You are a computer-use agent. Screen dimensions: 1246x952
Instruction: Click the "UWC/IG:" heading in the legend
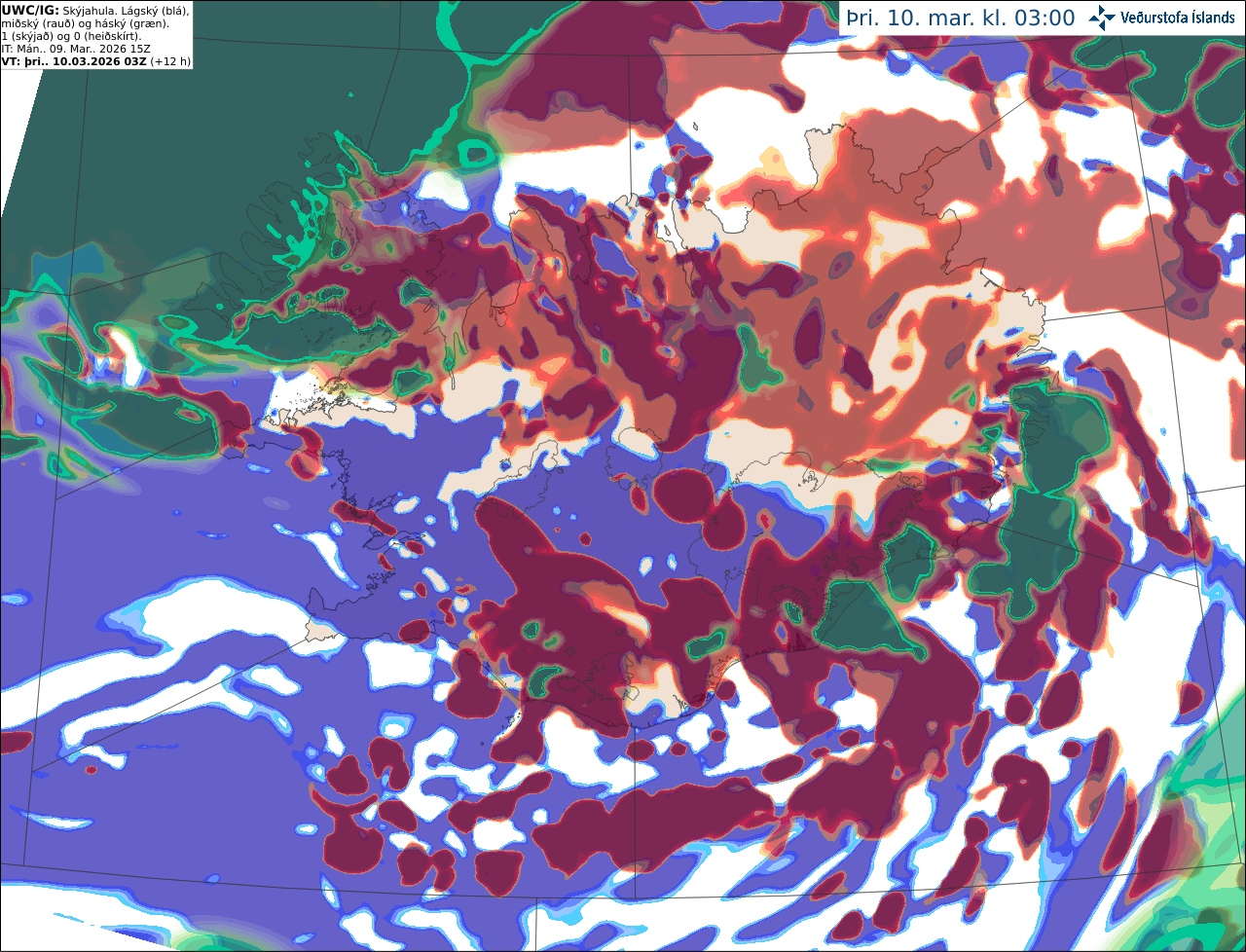30,10
